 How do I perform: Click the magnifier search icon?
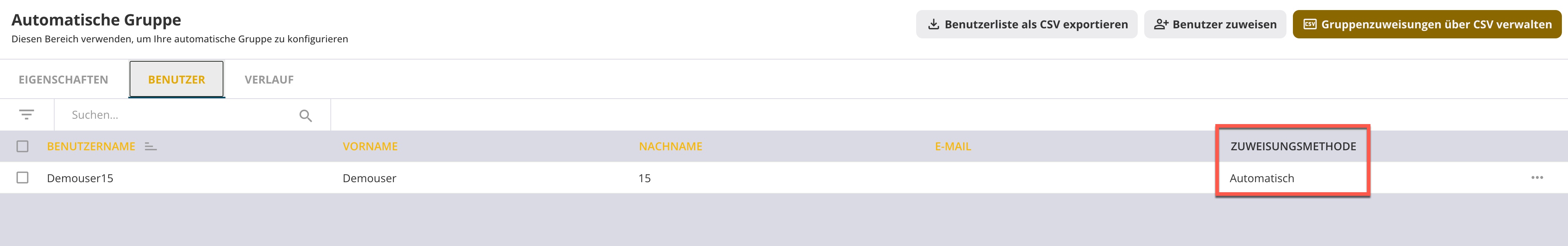click(306, 115)
